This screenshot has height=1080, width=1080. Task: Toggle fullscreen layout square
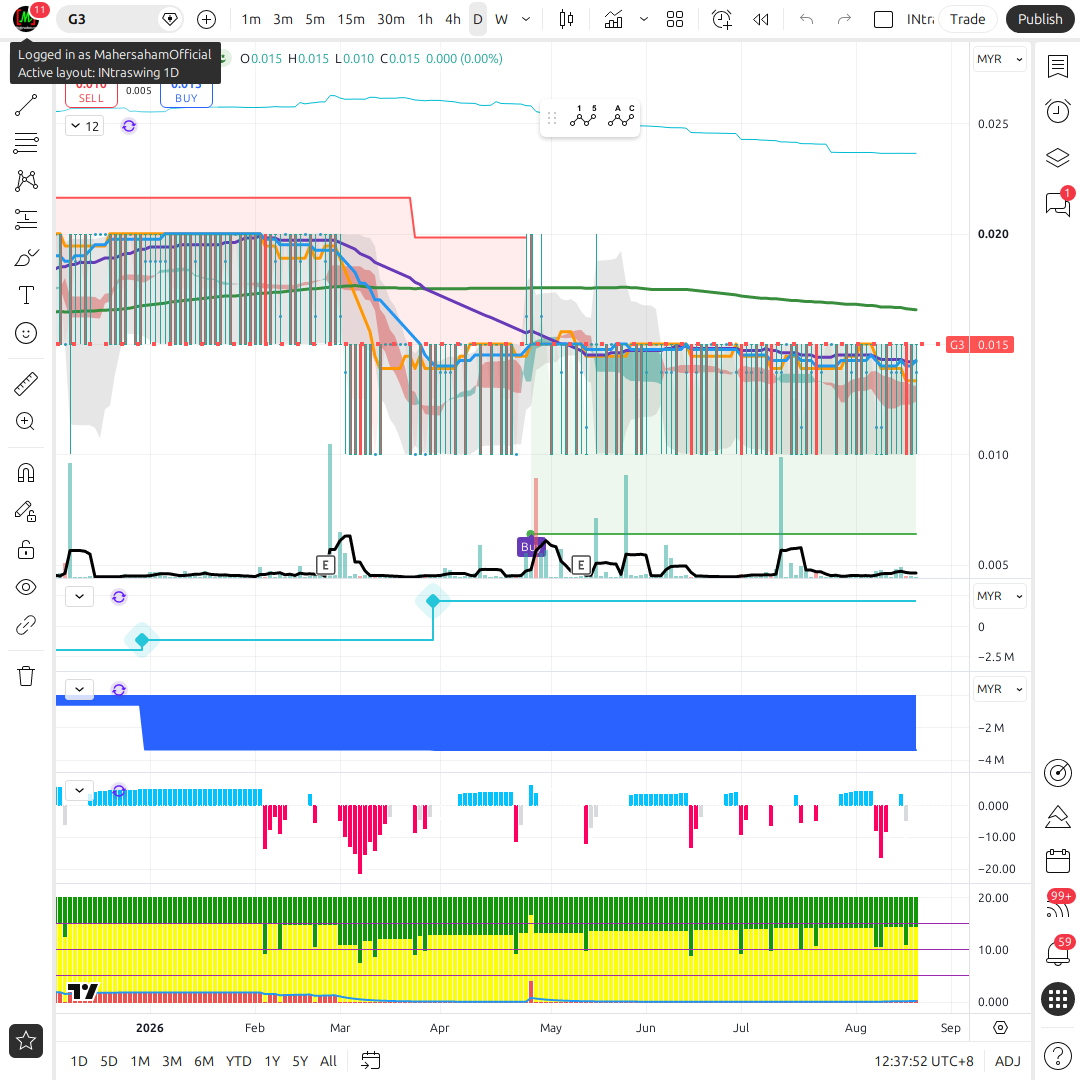883,19
